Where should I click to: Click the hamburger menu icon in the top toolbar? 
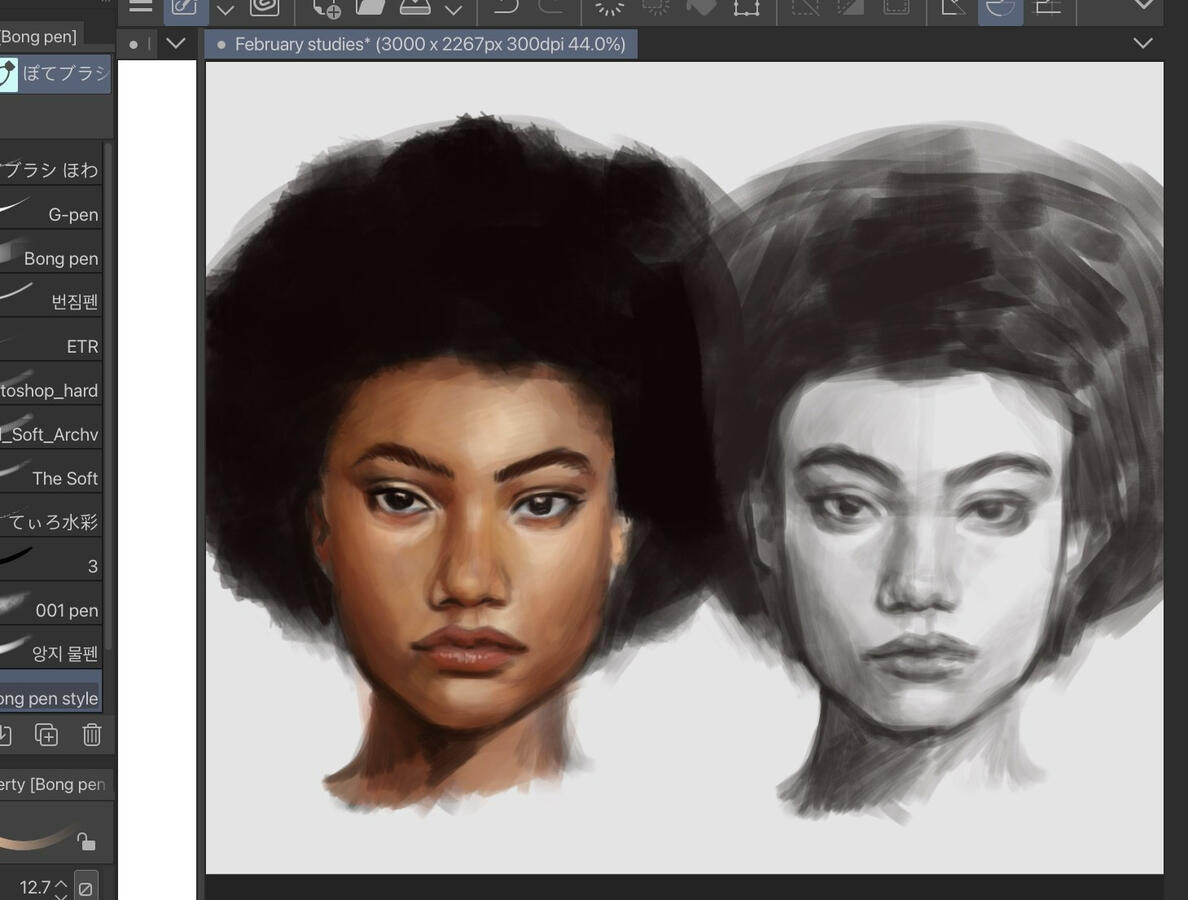(x=141, y=6)
